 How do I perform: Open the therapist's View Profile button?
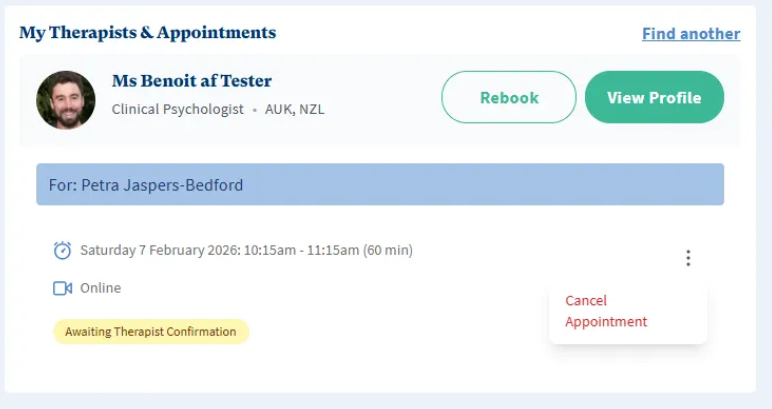654,97
